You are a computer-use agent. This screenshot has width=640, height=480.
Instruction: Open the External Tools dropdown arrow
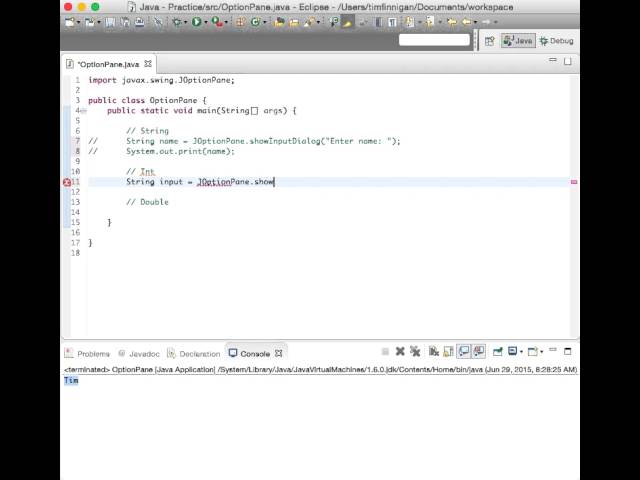click(x=226, y=22)
